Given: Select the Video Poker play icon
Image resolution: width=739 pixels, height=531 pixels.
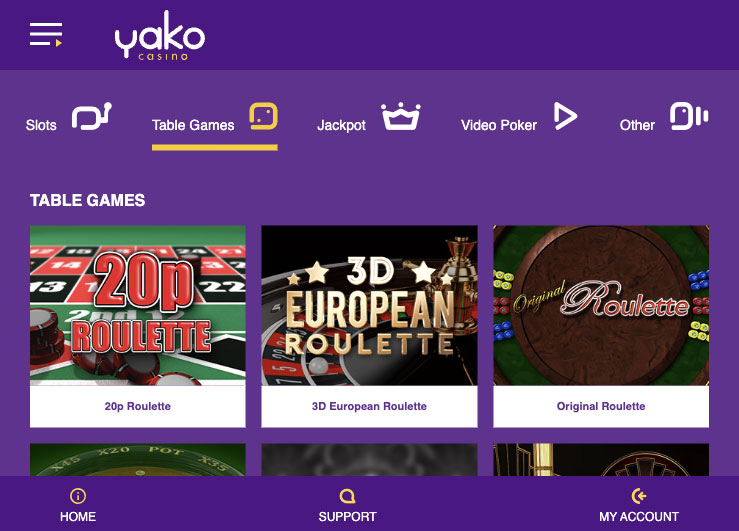Looking at the screenshot, I should pos(565,116).
